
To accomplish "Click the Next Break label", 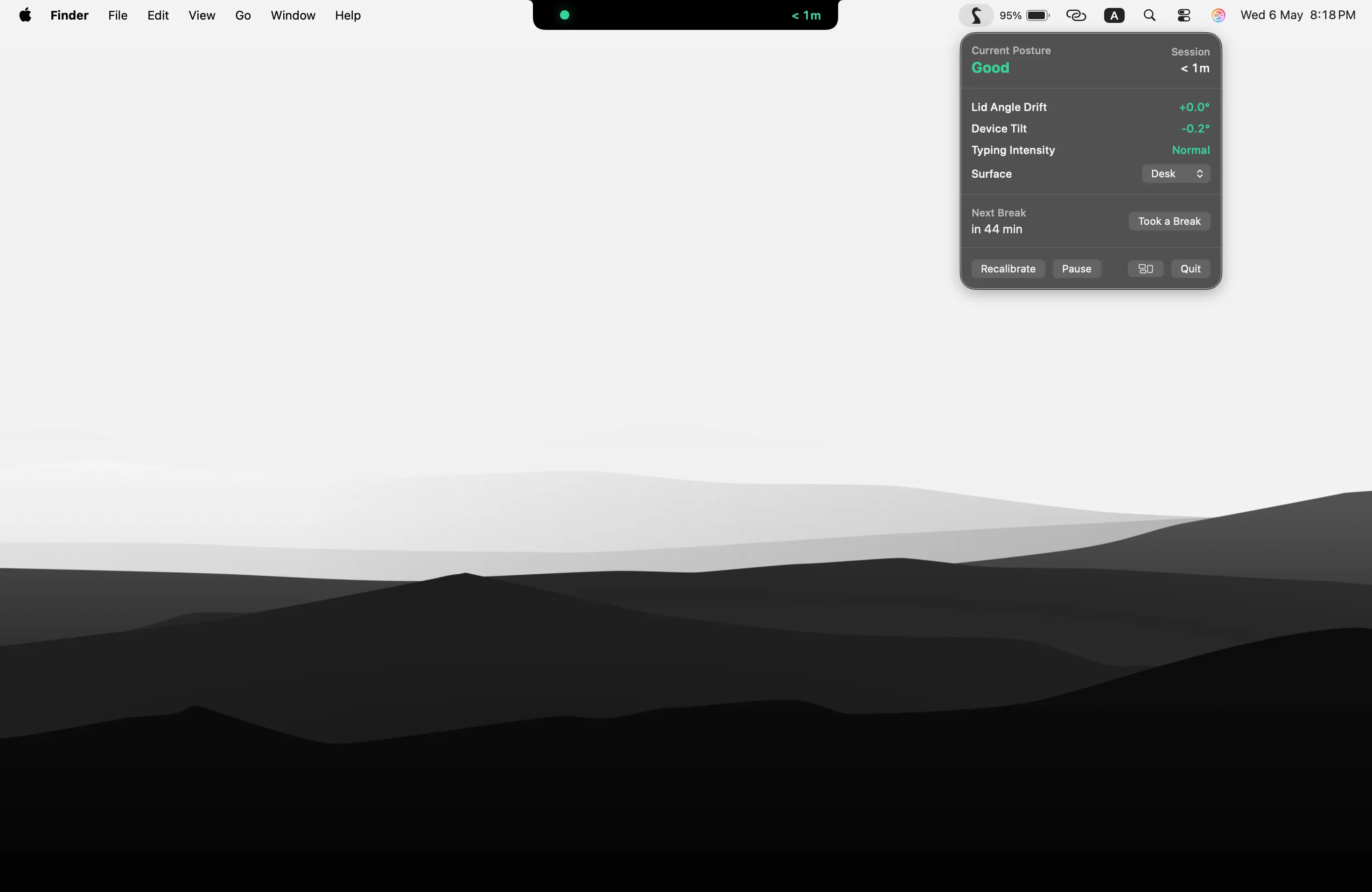I will tap(999, 213).
